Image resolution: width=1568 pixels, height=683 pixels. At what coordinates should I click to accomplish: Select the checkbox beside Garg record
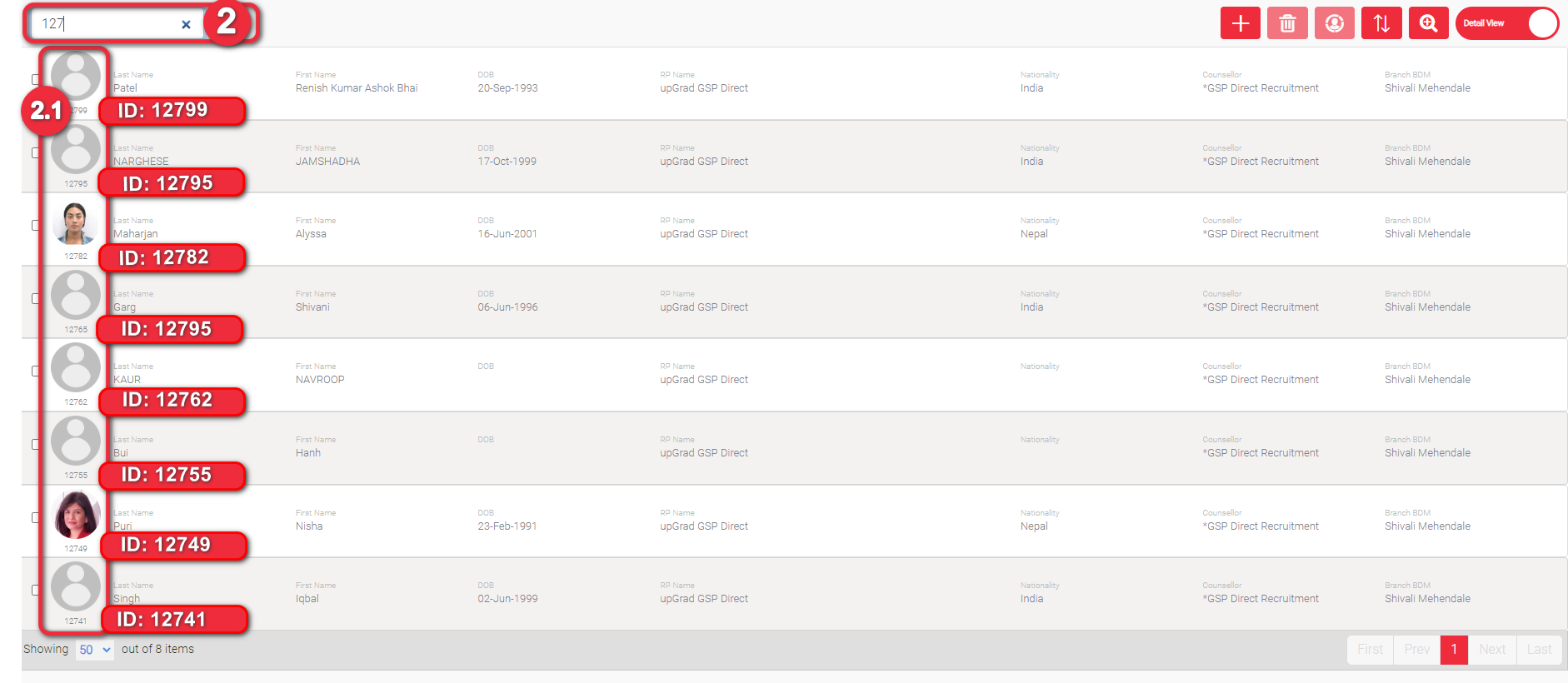[36, 298]
